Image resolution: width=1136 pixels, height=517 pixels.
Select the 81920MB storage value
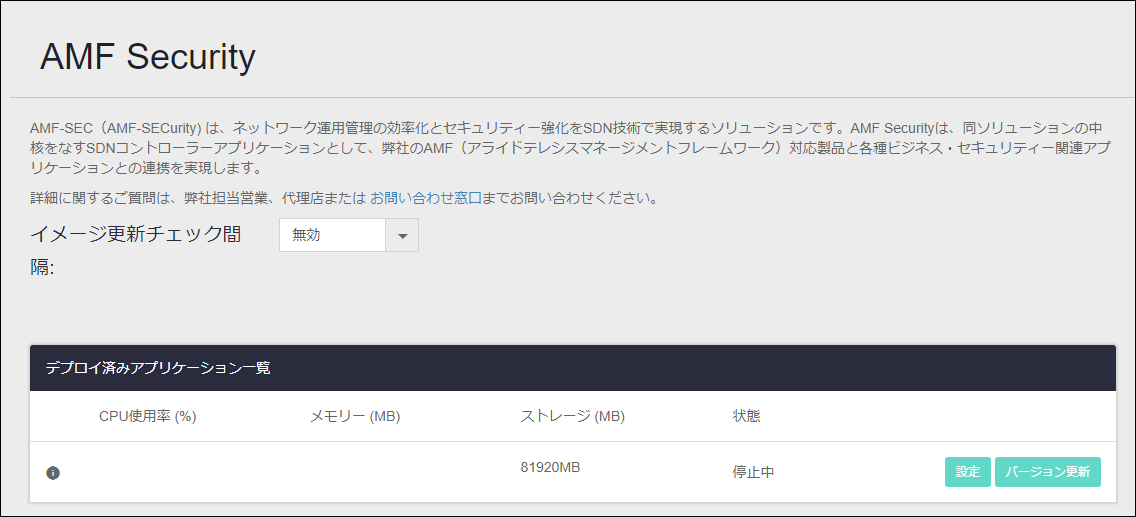(550, 467)
